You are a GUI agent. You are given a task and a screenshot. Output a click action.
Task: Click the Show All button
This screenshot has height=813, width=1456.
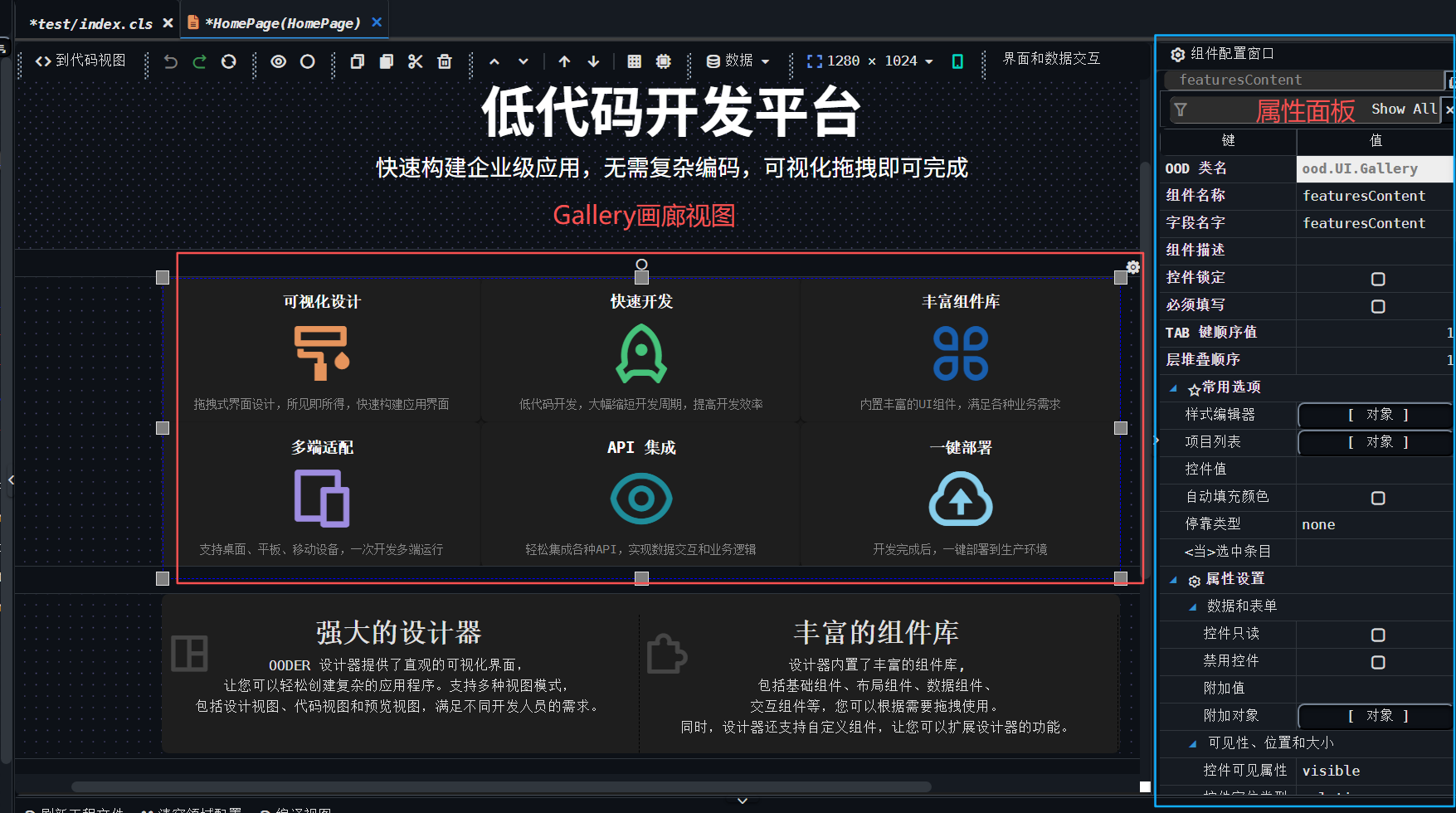1404,109
